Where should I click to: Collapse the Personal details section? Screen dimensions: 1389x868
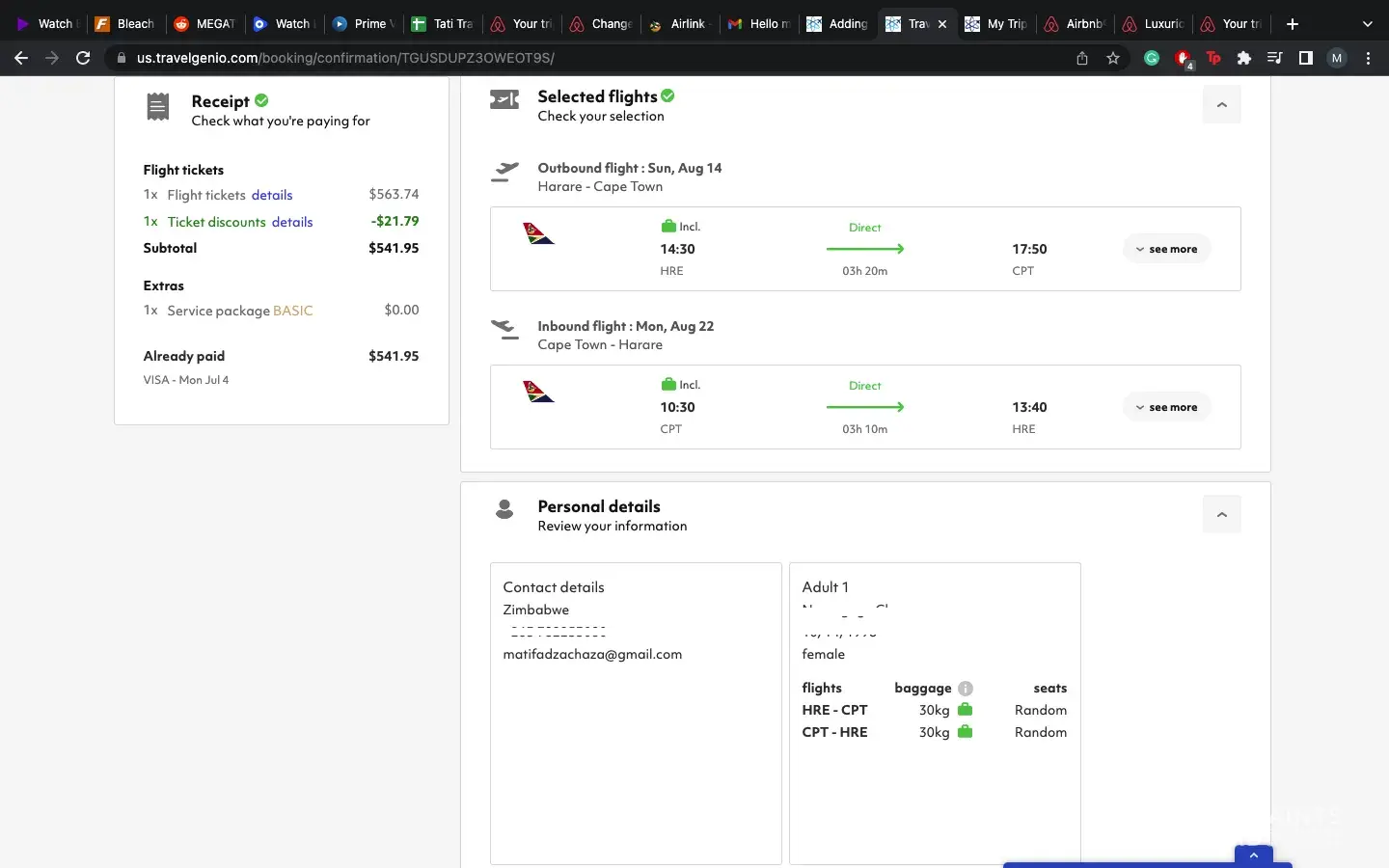point(1221,514)
